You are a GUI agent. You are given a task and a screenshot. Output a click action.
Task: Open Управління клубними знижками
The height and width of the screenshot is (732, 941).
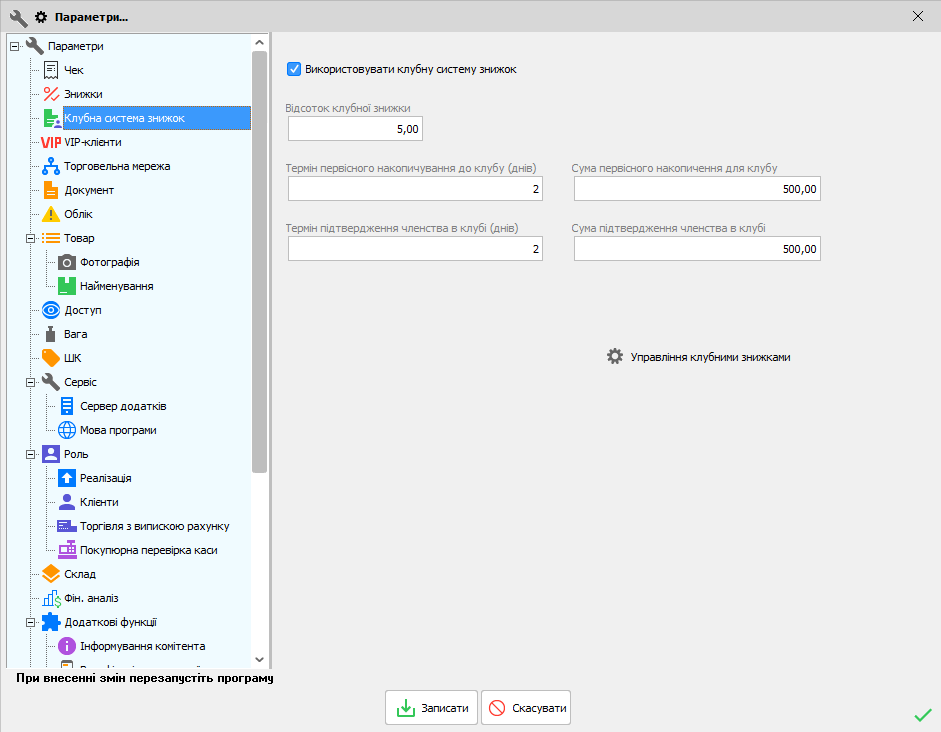699,357
